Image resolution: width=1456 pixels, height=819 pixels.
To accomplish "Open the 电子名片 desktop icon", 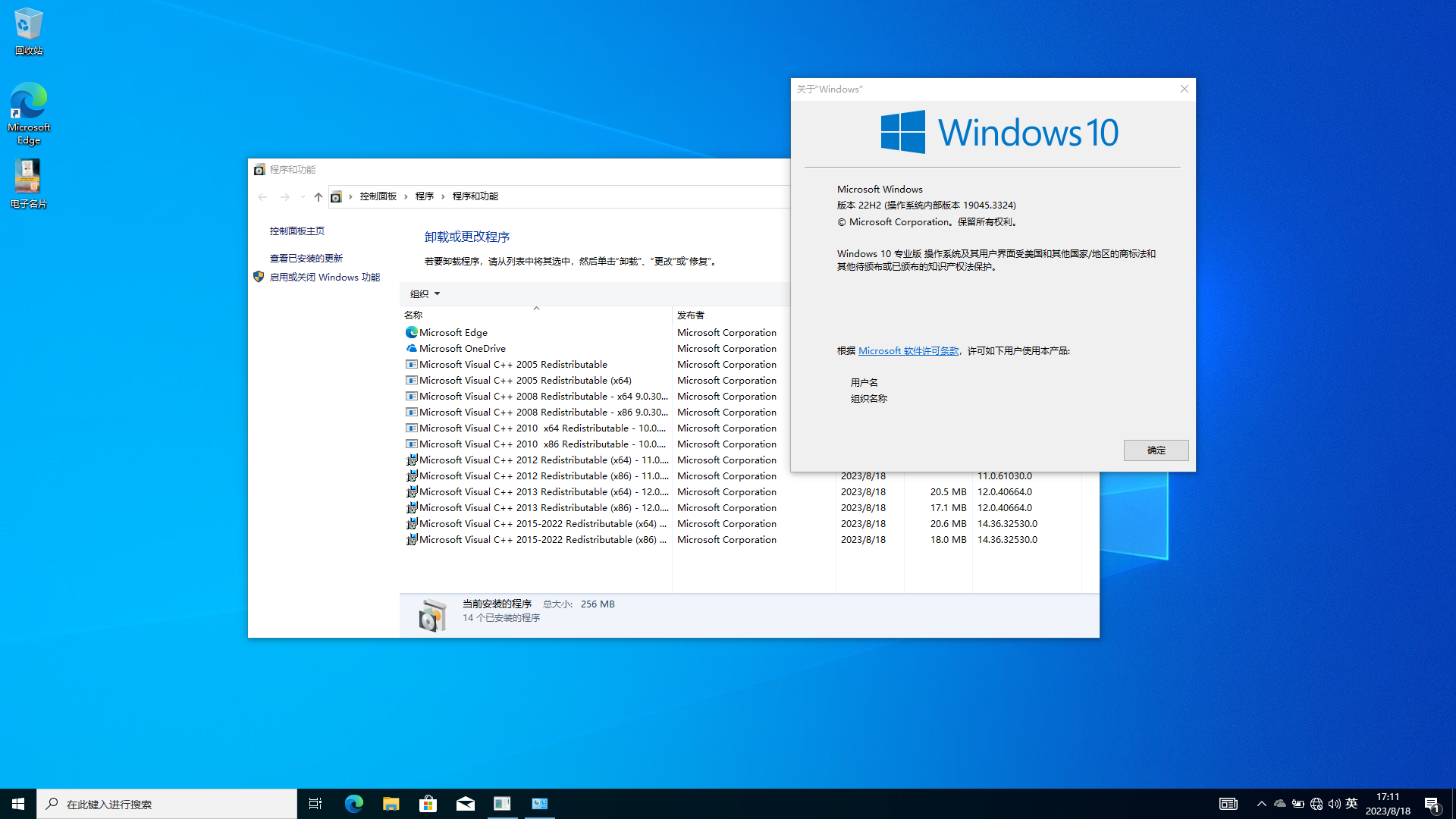I will (x=28, y=184).
